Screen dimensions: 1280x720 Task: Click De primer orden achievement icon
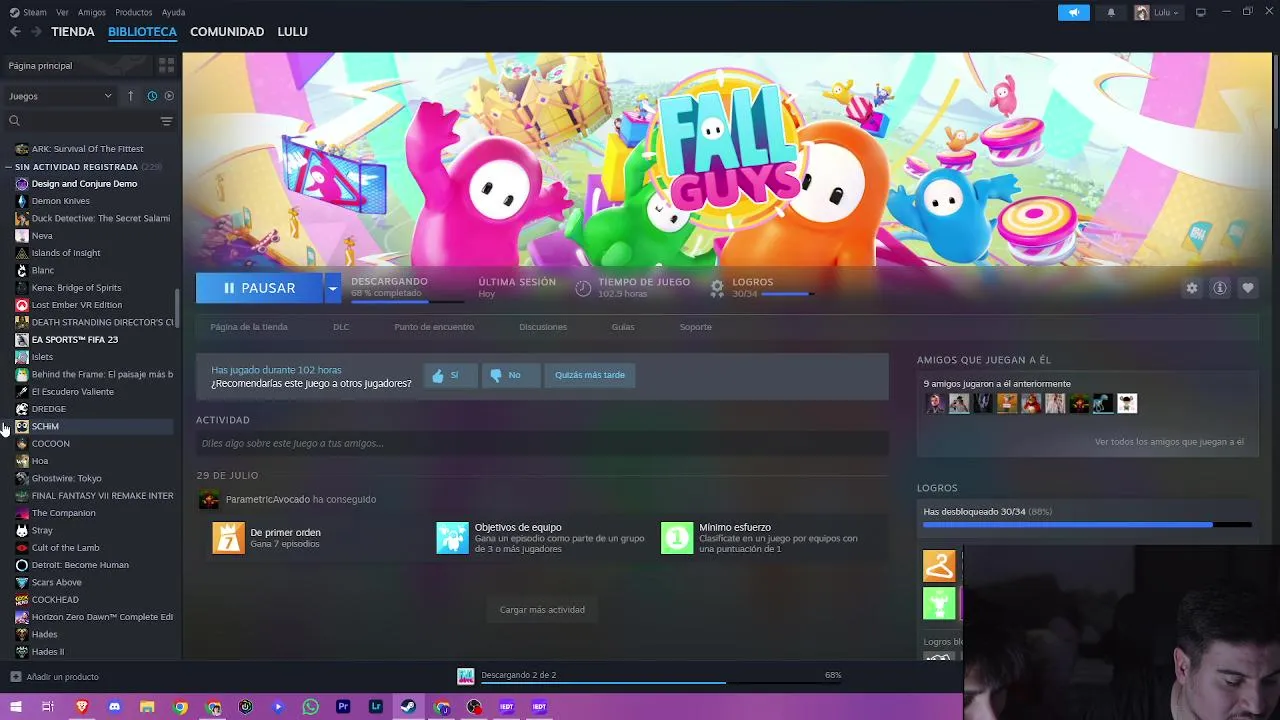coord(228,538)
